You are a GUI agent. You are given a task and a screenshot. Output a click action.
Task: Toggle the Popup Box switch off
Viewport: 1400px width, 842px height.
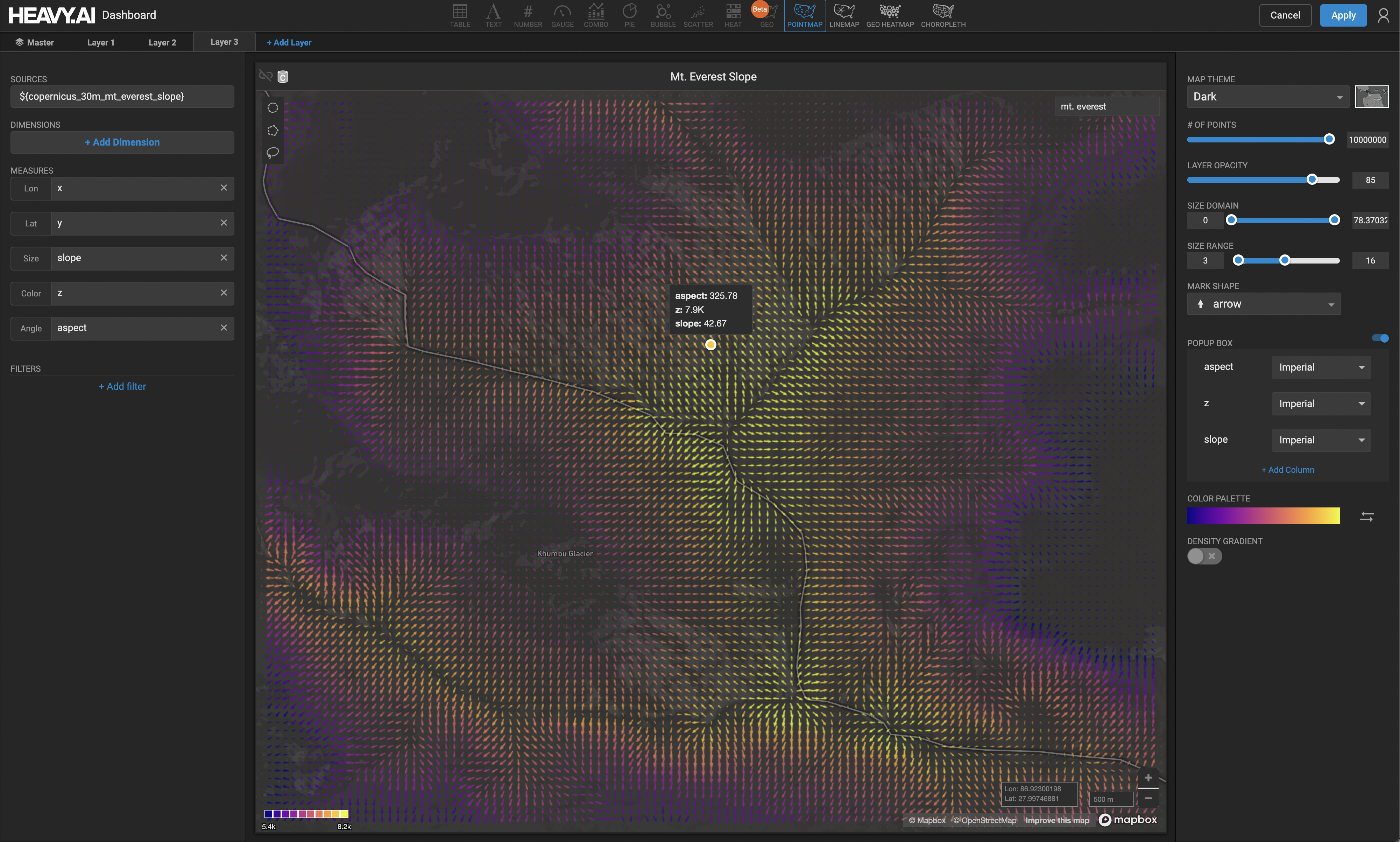point(1380,338)
